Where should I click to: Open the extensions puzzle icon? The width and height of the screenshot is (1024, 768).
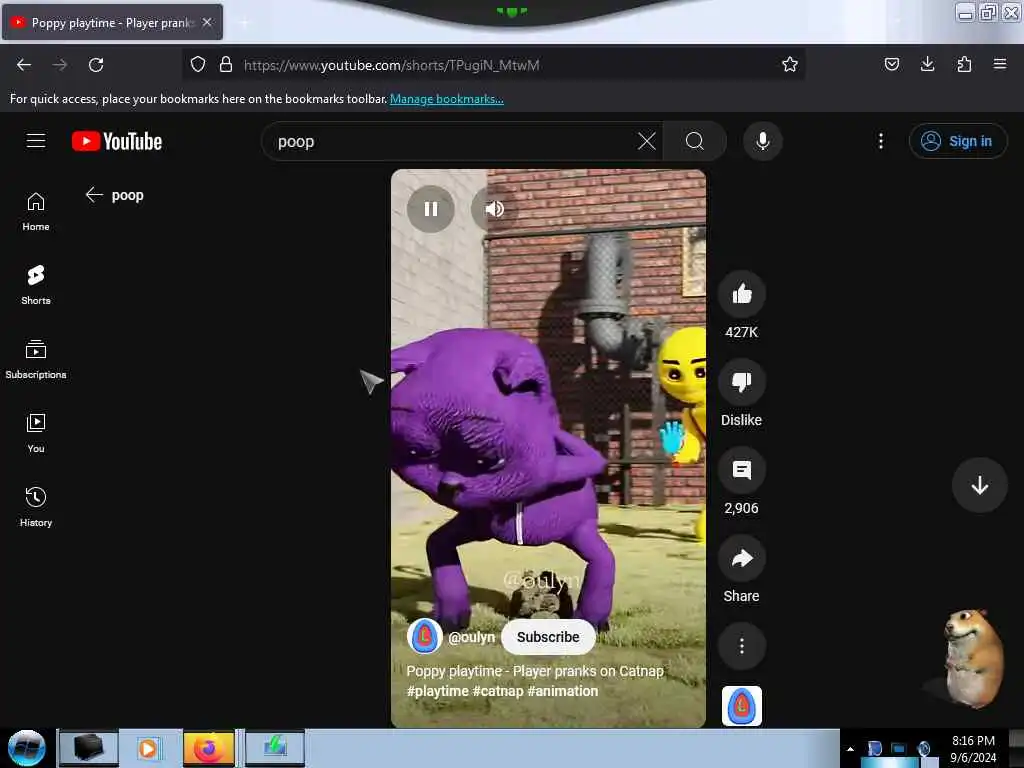click(x=964, y=65)
